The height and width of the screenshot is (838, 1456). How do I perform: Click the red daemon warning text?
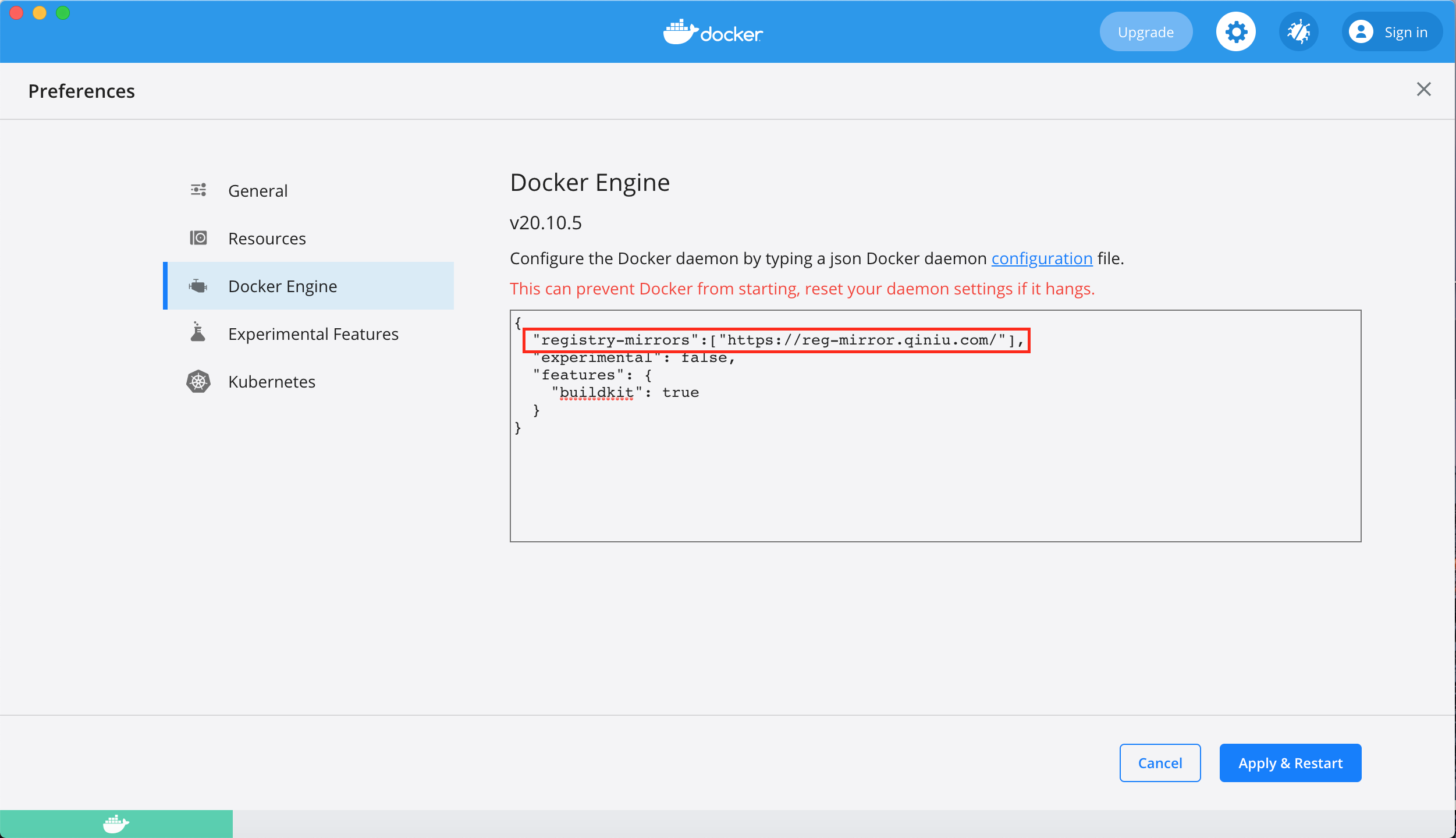[x=802, y=289]
